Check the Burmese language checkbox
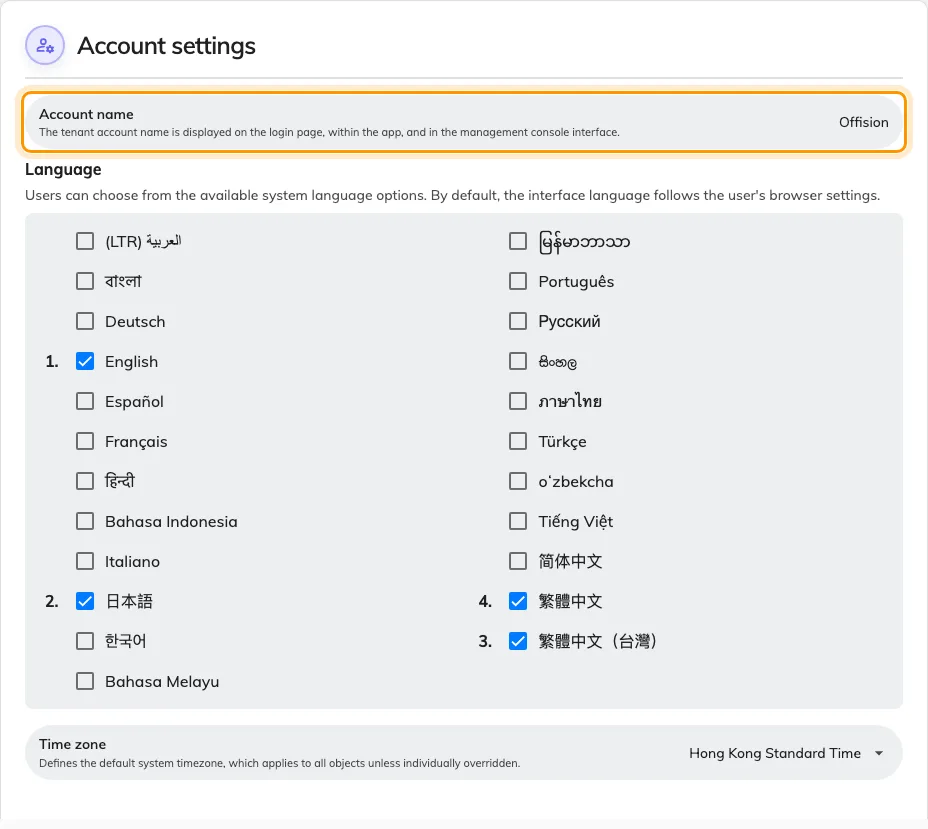This screenshot has height=829, width=928. point(518,241)
